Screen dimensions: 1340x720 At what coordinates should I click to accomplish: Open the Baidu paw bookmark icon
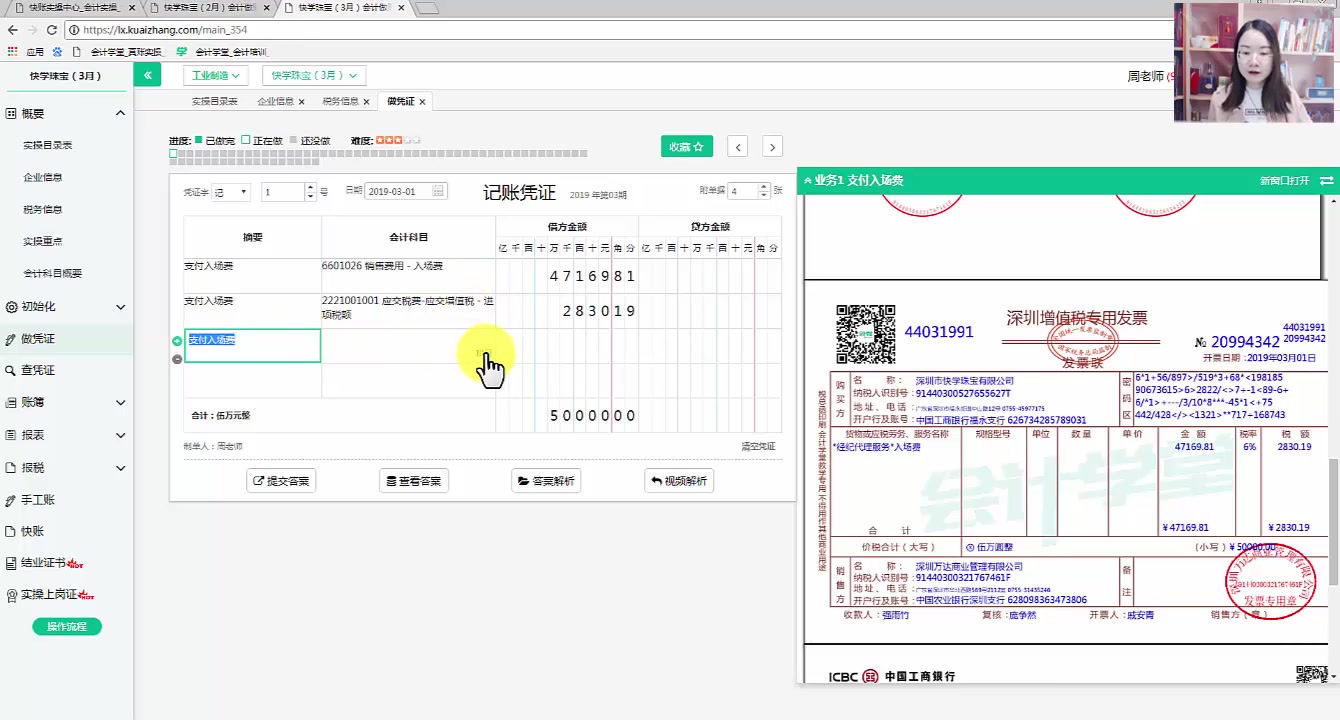(x=58, y=51)
